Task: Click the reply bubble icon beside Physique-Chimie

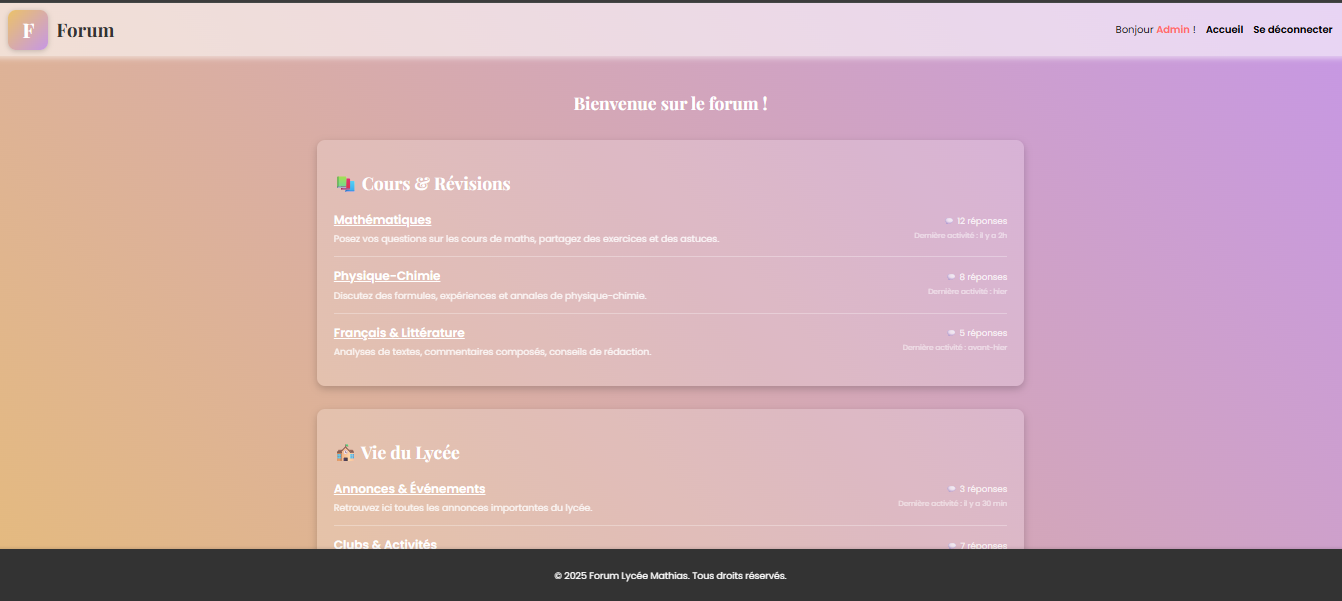Action: [951, 276]
